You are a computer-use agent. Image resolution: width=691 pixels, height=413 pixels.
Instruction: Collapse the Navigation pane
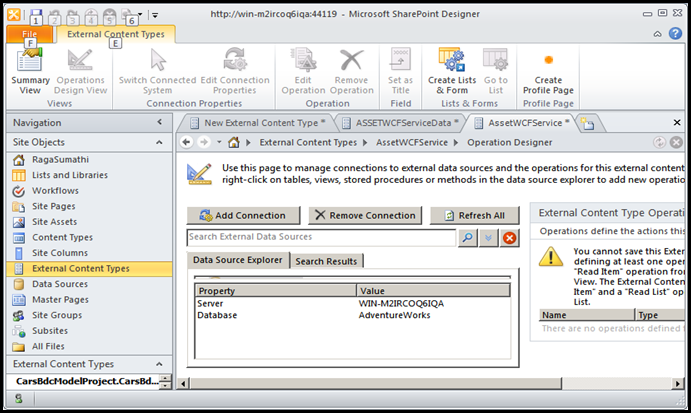pos(160,122)
